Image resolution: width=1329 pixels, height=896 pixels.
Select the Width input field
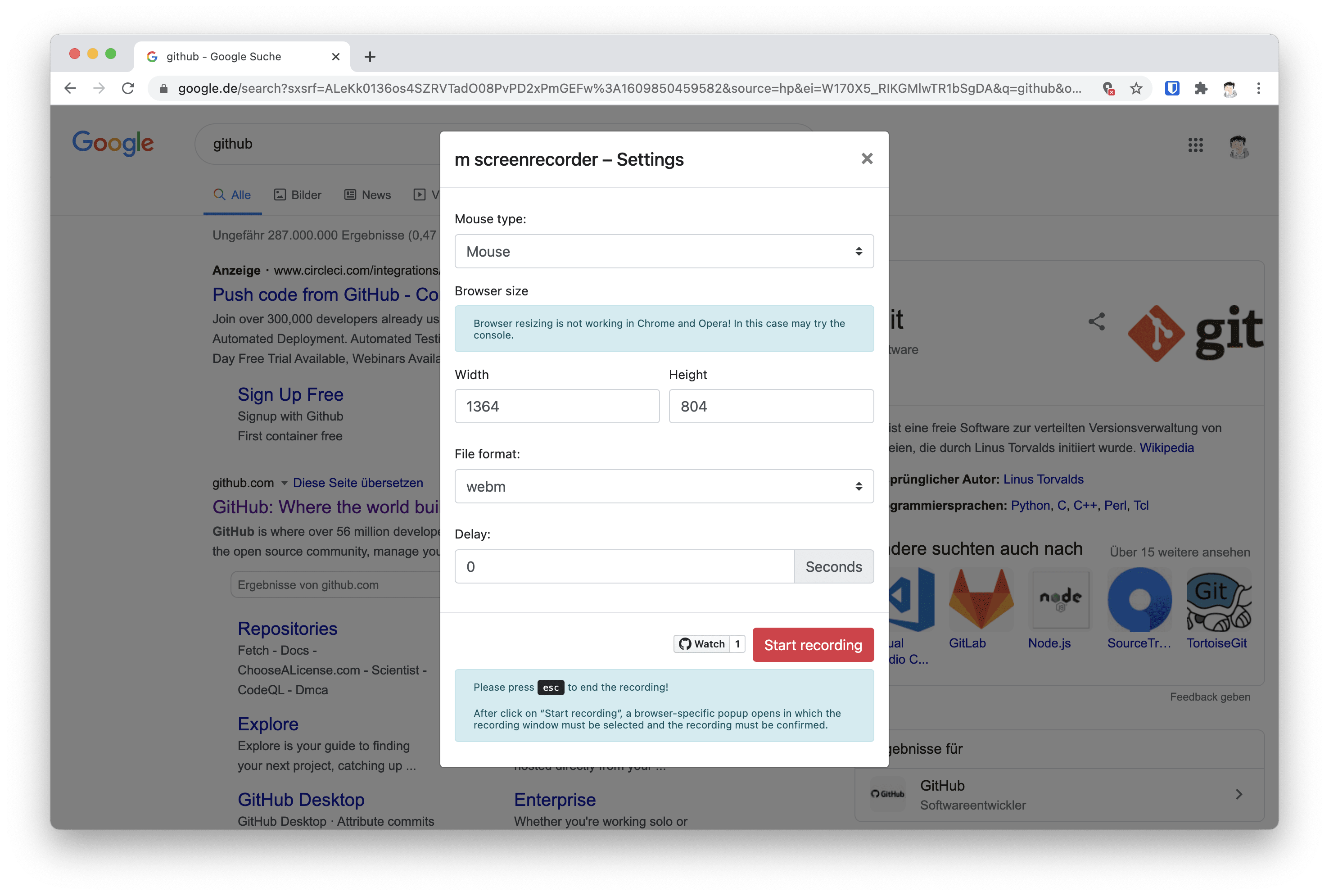tap(556, 406)
